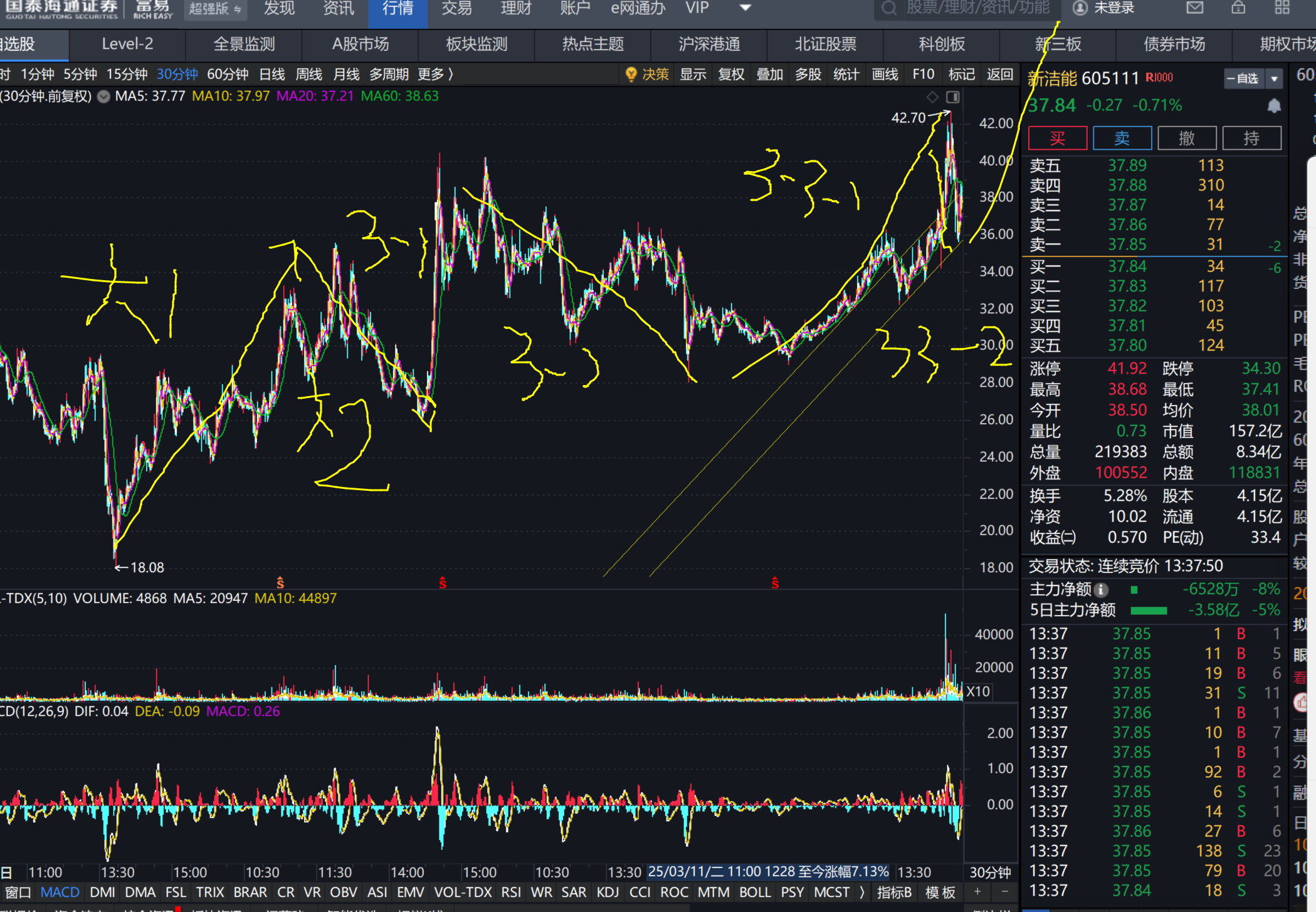Click the diamond marker icon above chart

point(932,97)
